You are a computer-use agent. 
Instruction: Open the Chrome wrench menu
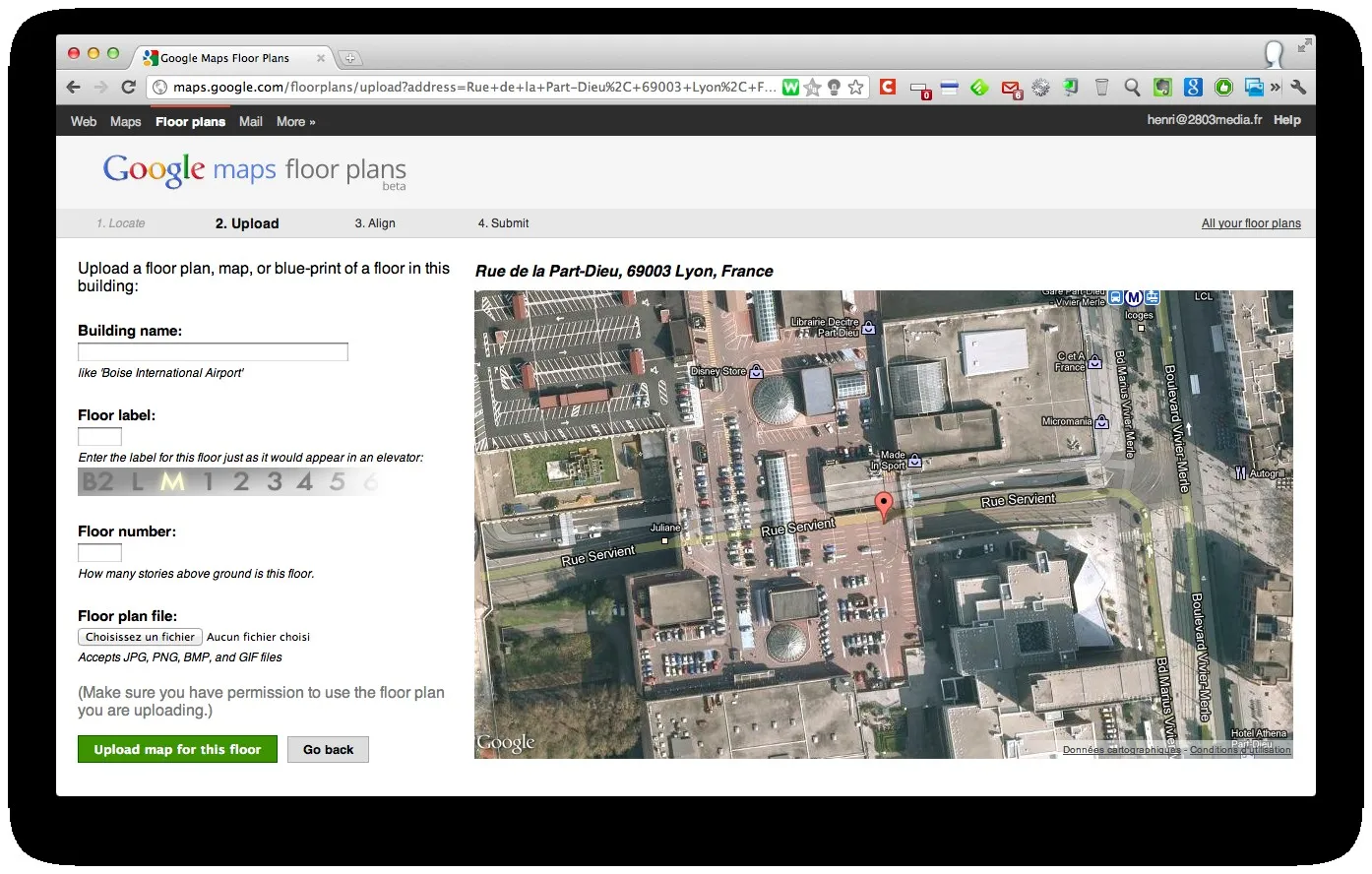(x=1299, y=88)
